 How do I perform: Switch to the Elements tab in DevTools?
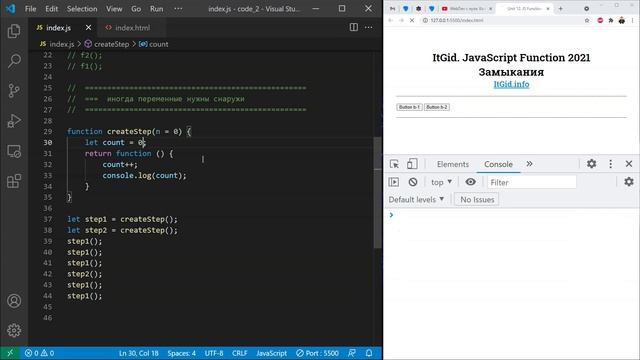[453, 164]
